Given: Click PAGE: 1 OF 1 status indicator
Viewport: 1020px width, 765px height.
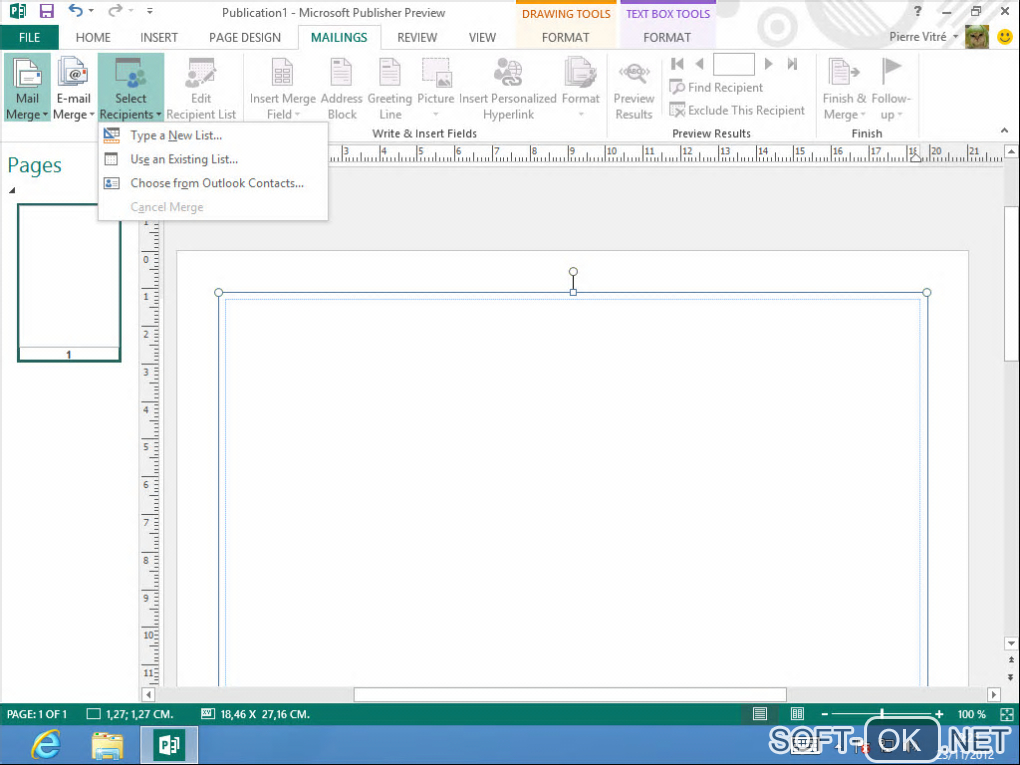Looking at the screenshot, I should (37, 714).
